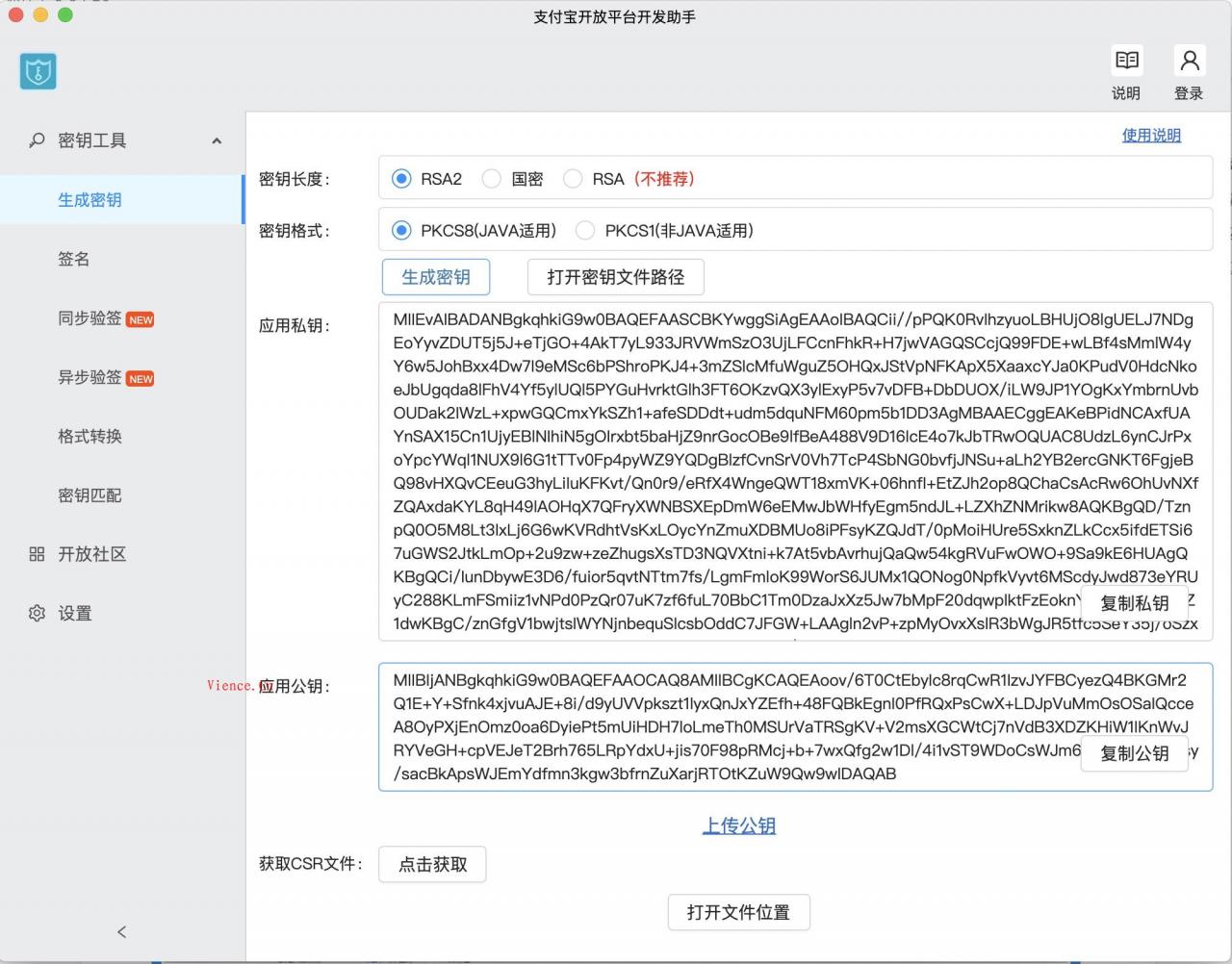Click the Alipay shield logo icon
This screenshot has width=1232, height=964.
[38, 71]
